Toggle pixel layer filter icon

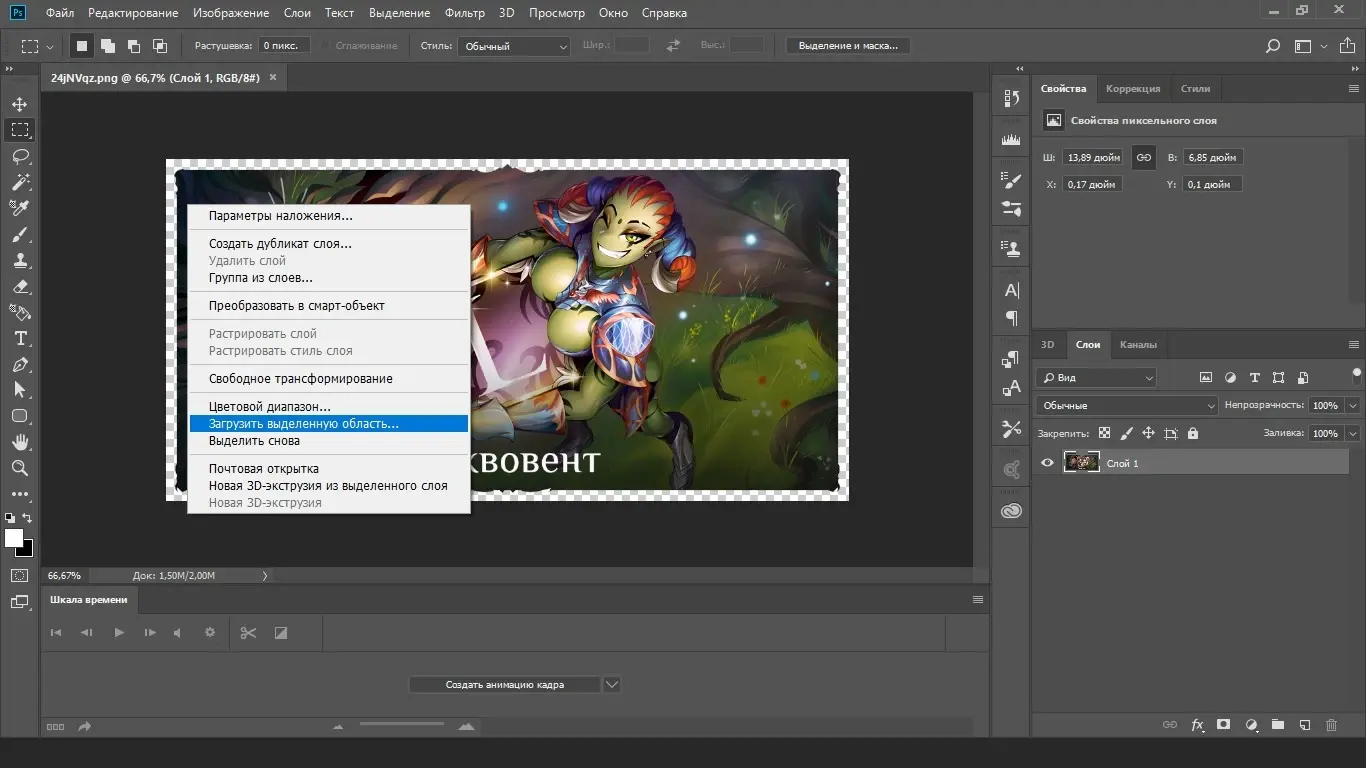click(x=1206, y=378)
